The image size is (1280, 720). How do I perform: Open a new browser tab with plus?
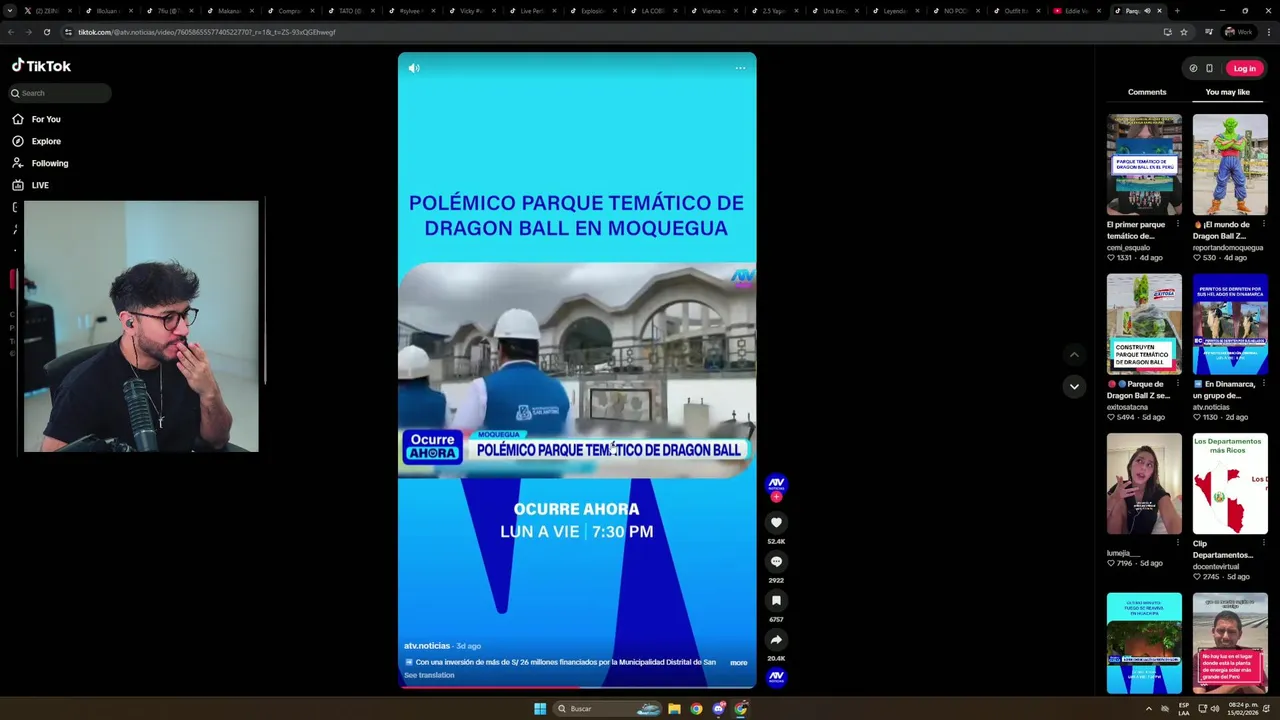pyautogui.click(x=1176, y=11)
